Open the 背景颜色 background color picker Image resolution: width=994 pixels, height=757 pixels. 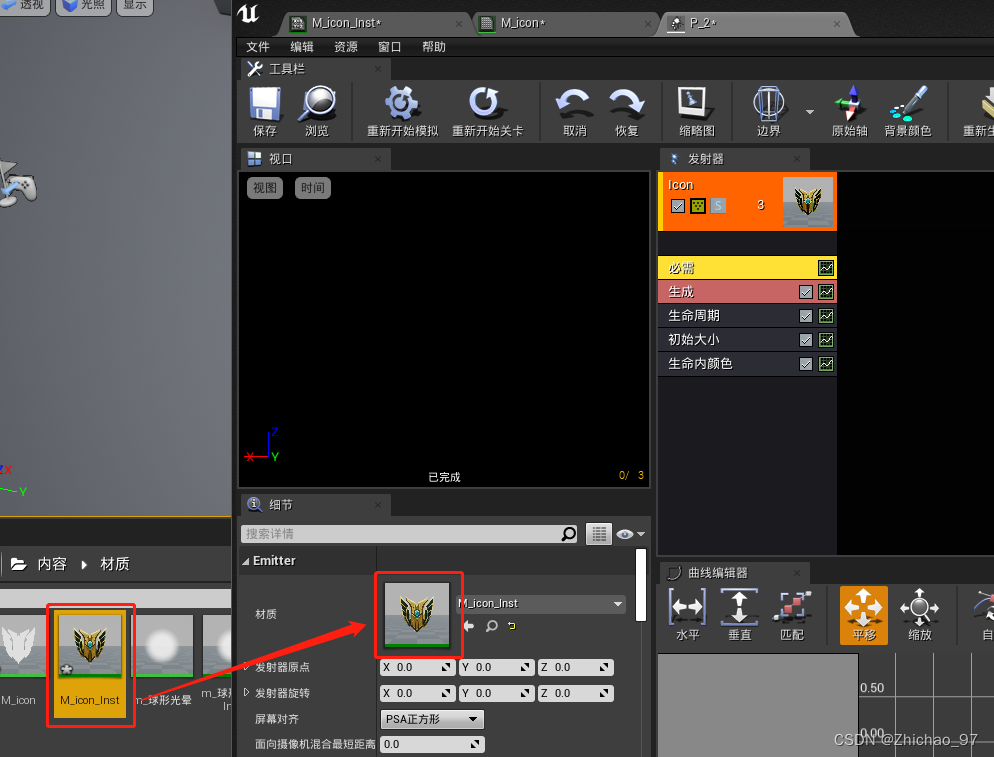coord(908,111)
